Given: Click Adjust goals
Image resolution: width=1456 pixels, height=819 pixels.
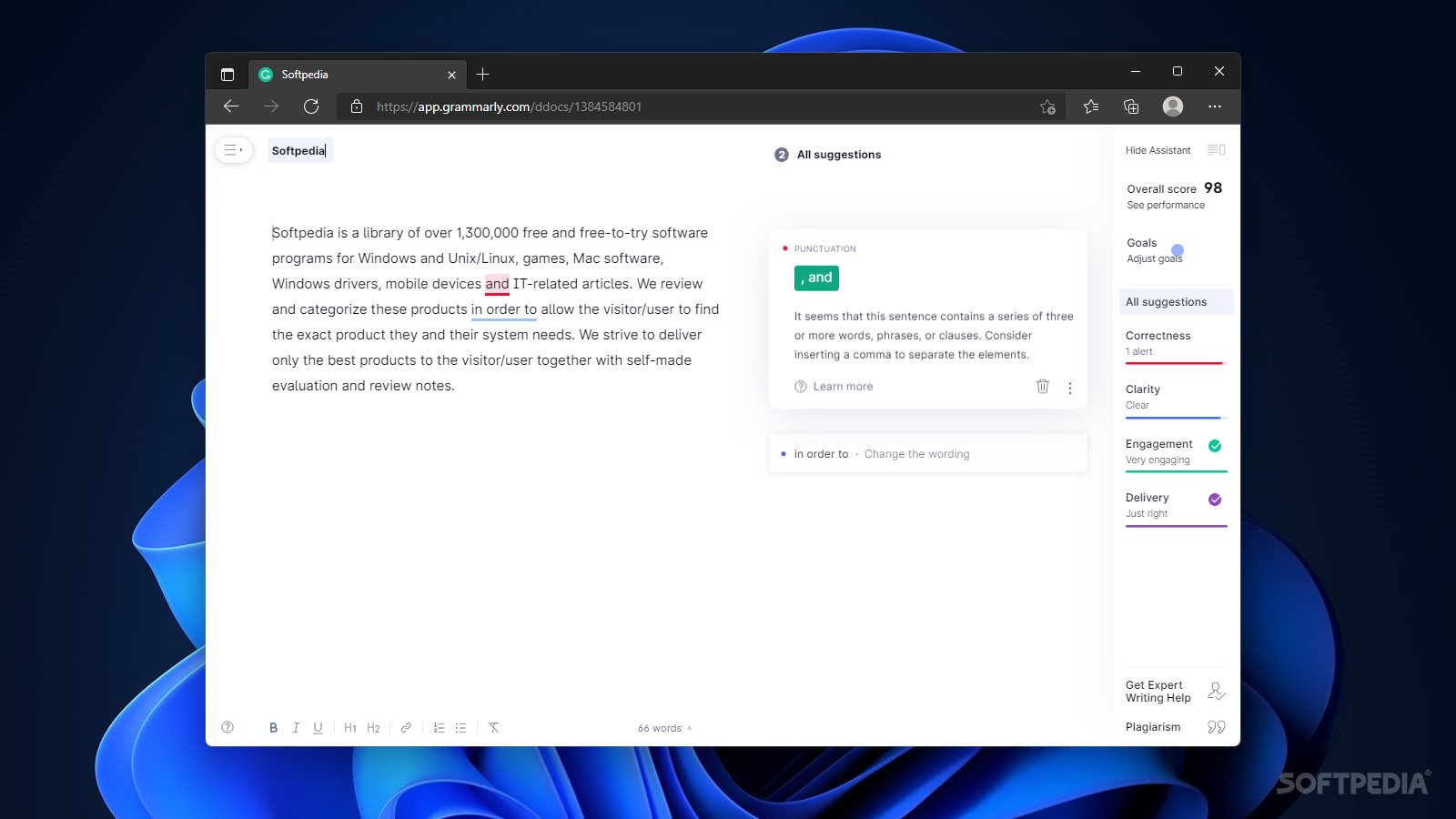Looking at the screenshot, I should coord(1154,258).
